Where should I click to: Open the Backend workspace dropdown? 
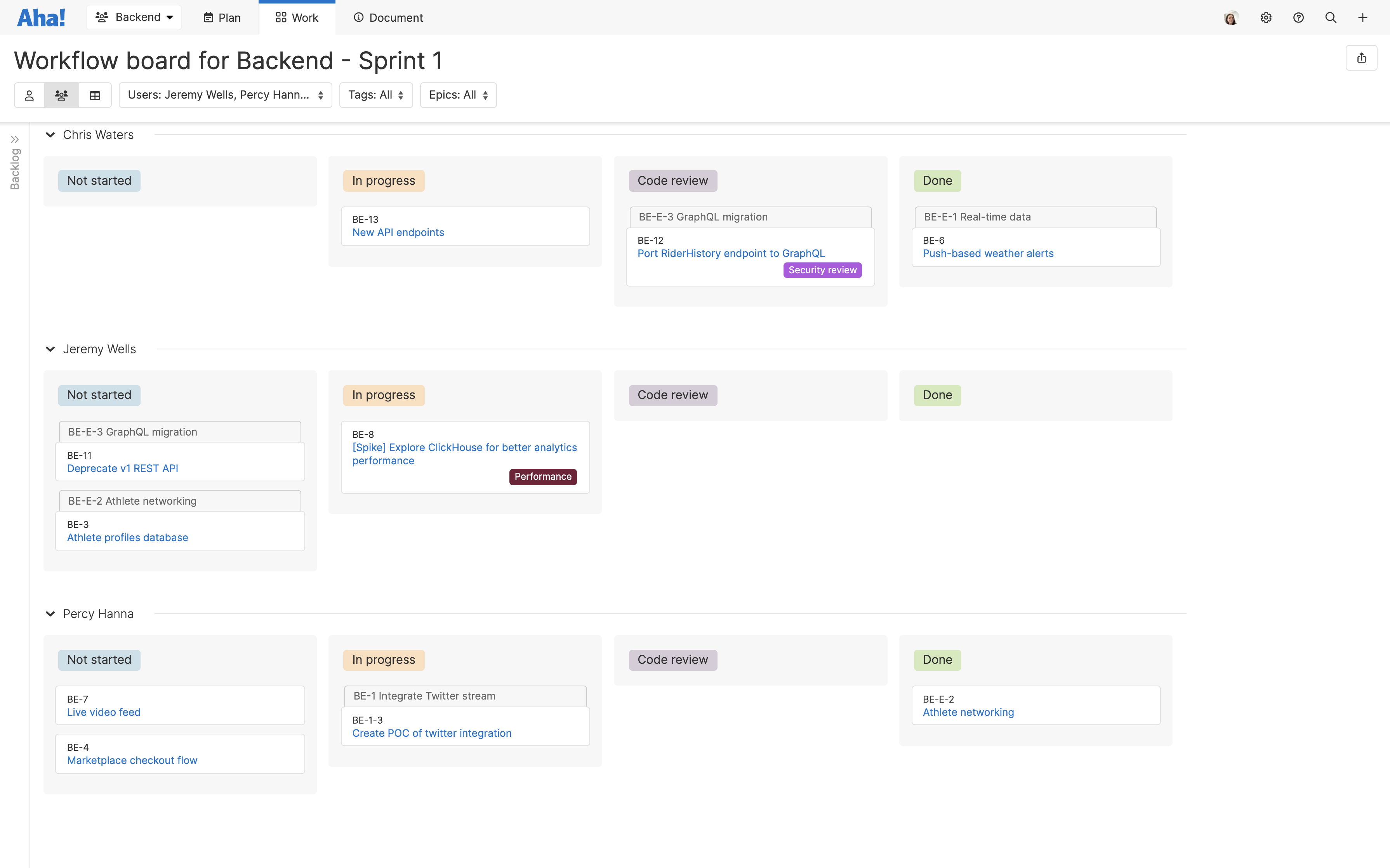[134, 17]
